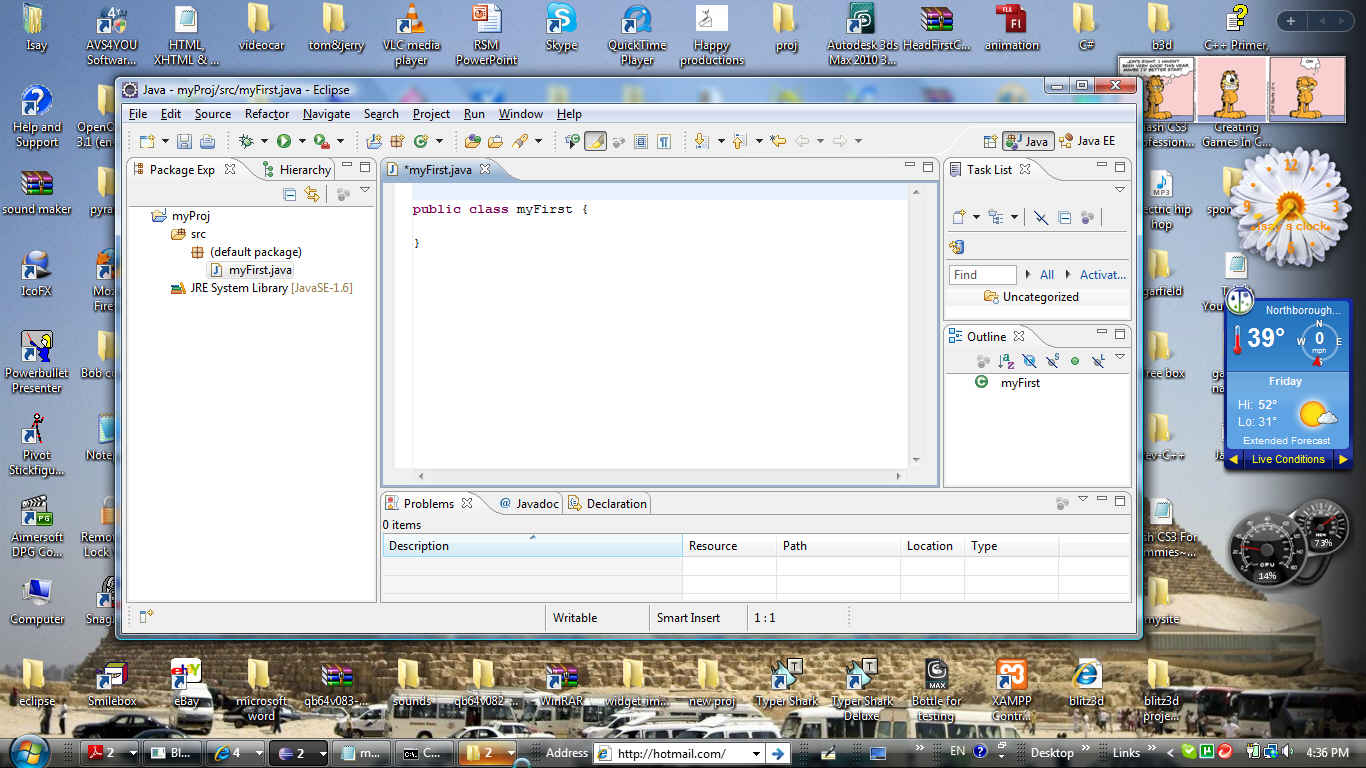
Task: Open the Search dropdown arrow
Action: pyautogui.click(x=538, y=141)
